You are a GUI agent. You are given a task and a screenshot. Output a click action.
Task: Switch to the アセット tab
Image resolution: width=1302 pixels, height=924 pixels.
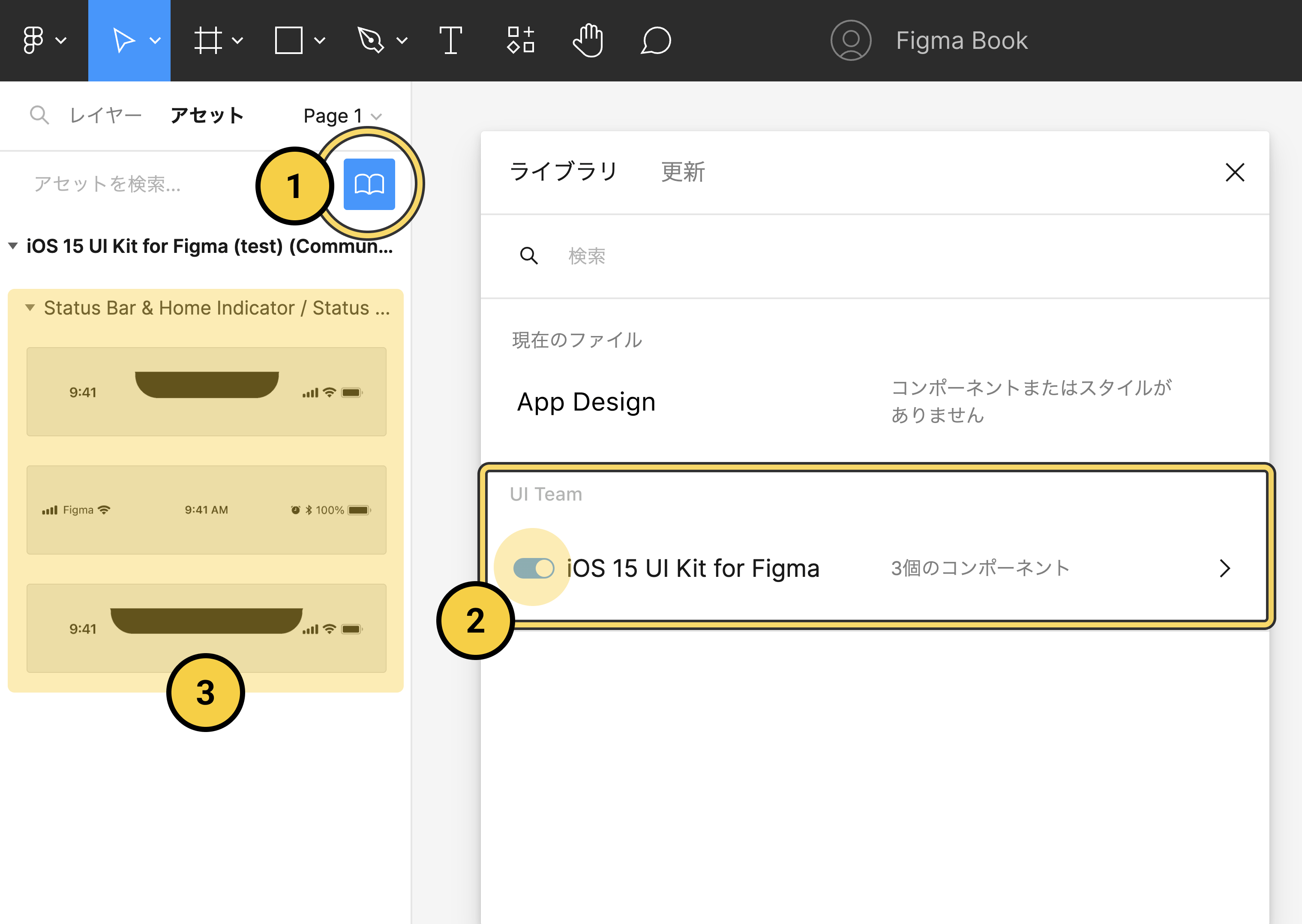pyautogui.click(x=207, y=115)
